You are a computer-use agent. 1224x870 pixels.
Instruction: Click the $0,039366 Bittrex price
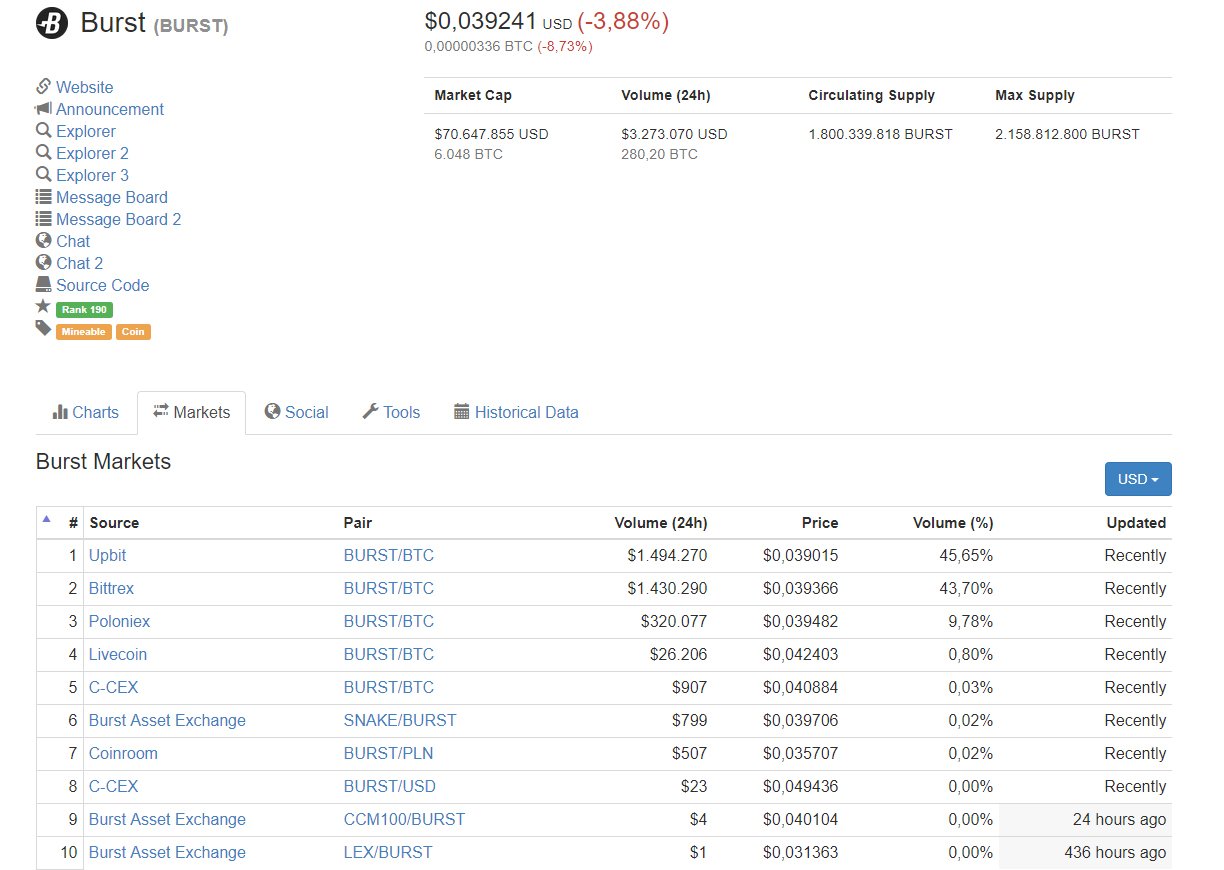(800, 588)
